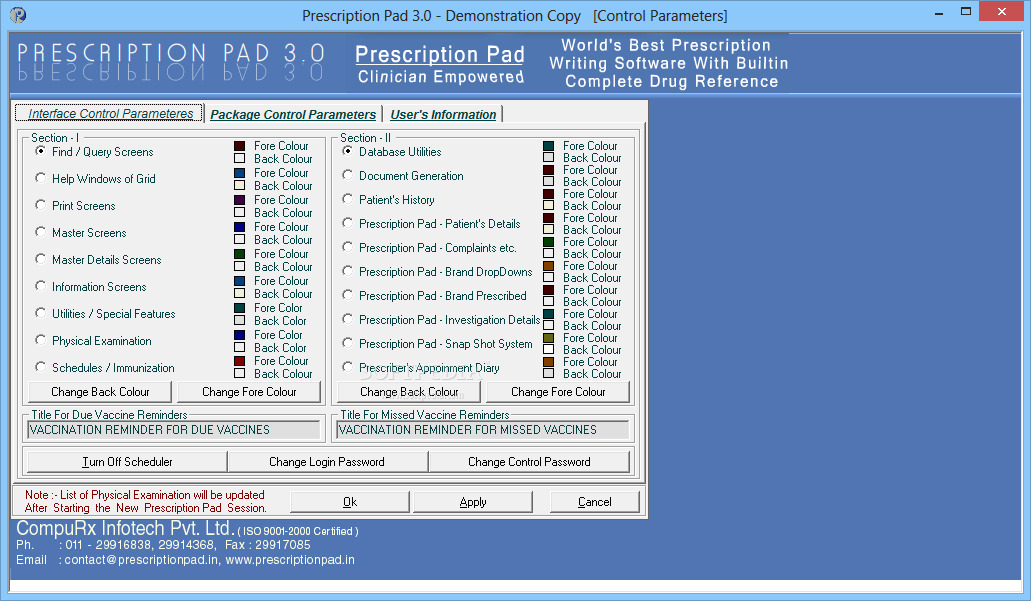Image resolution: width=1031 pixels, height=601 pixels.
Task: Choose Print Screens radio option
Action: (41, 205)
